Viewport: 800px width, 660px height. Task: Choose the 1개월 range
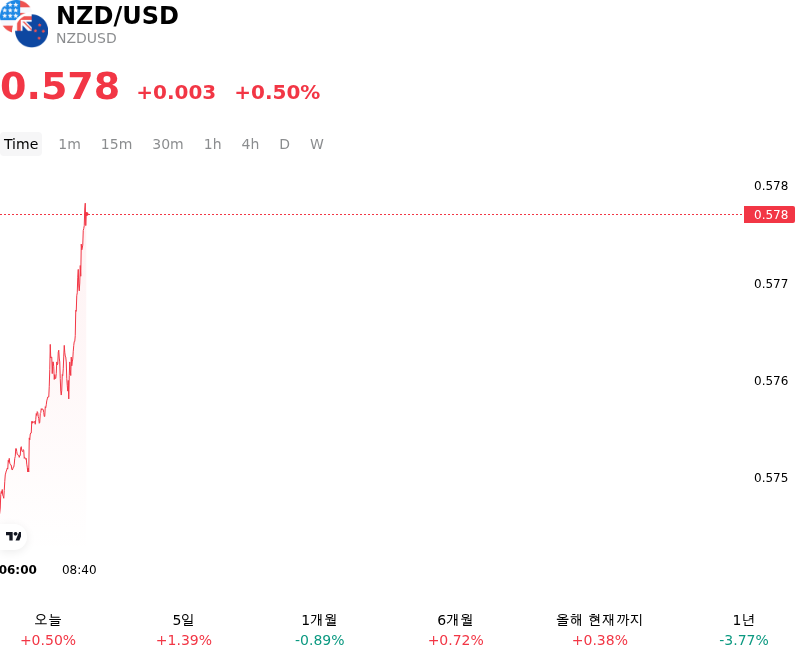click(319, 630)
